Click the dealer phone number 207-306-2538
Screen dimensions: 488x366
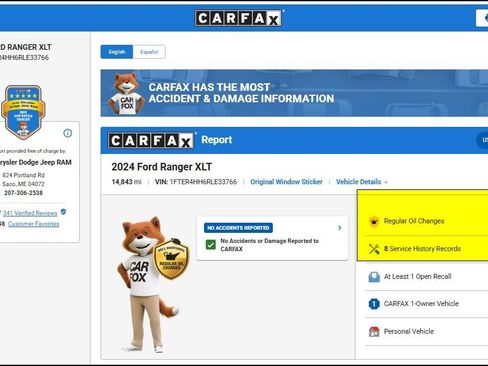click(x=23, y=193)
